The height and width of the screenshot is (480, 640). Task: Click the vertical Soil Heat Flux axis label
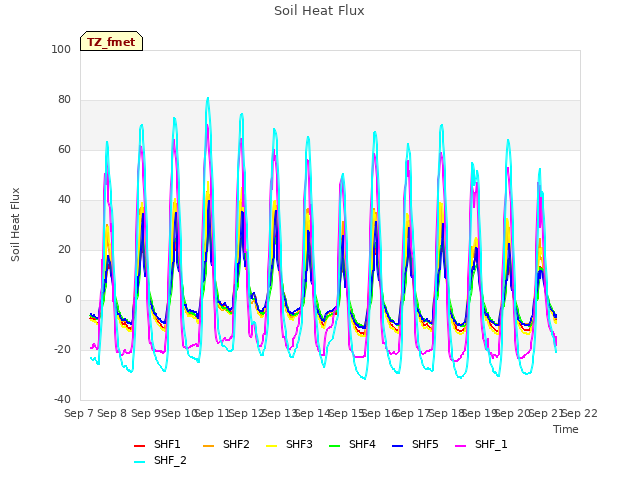[15, 224]
